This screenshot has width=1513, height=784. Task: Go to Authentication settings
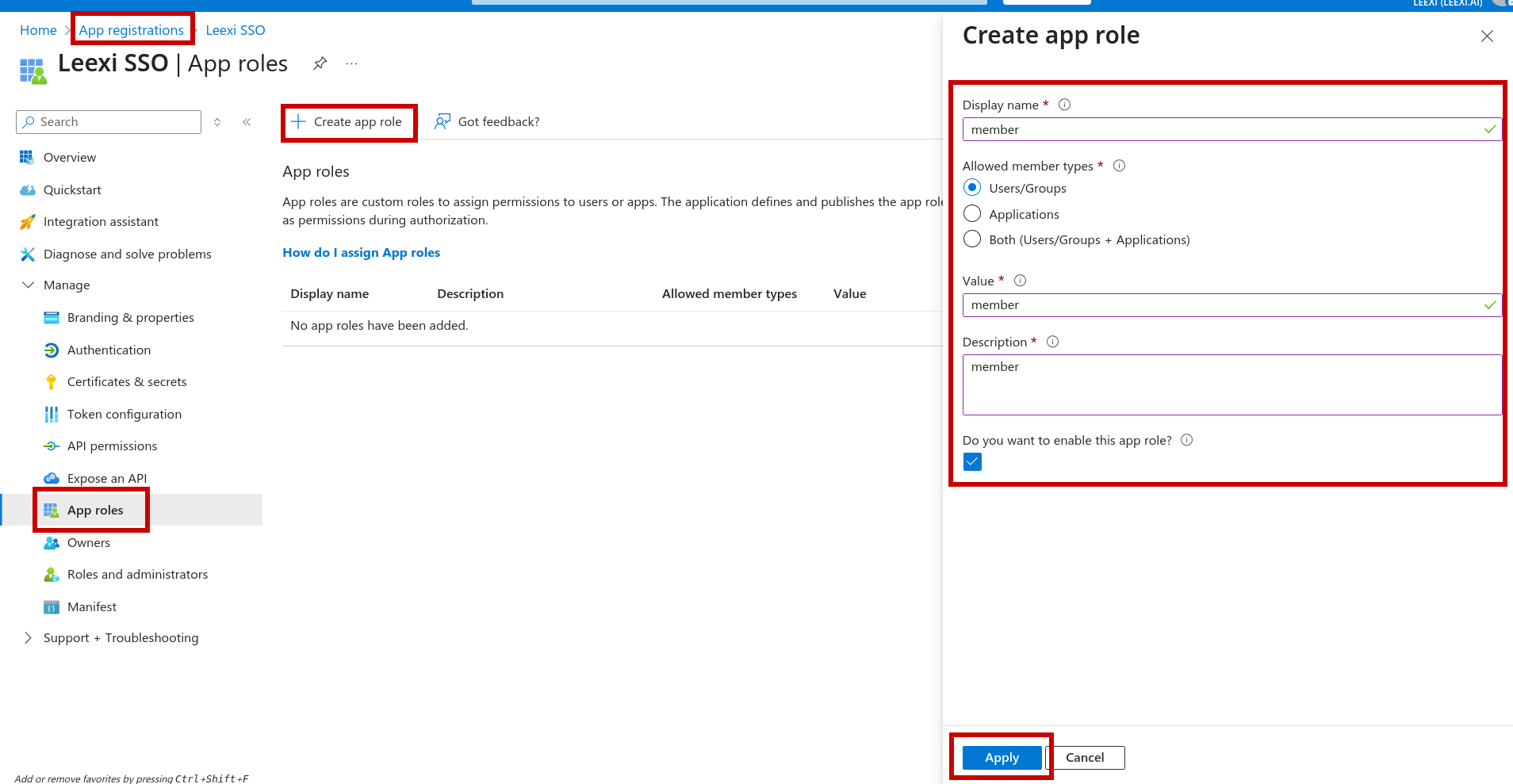pyautogui.click(x=109, y=350)
